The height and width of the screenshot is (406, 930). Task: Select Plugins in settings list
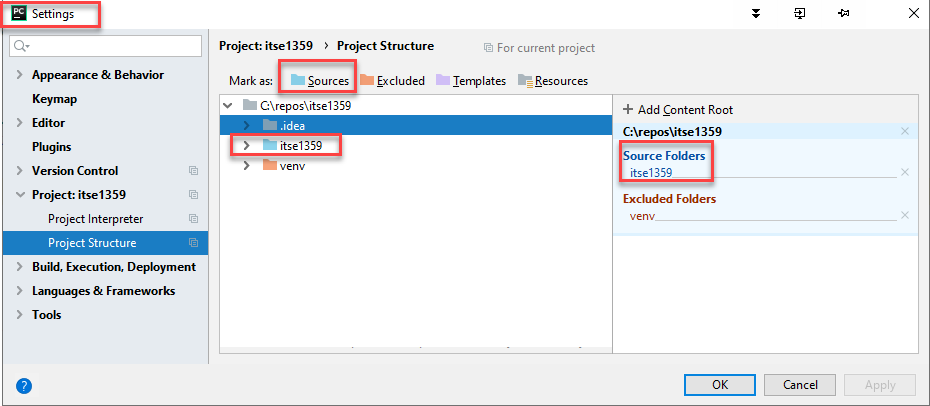(51, 147)
